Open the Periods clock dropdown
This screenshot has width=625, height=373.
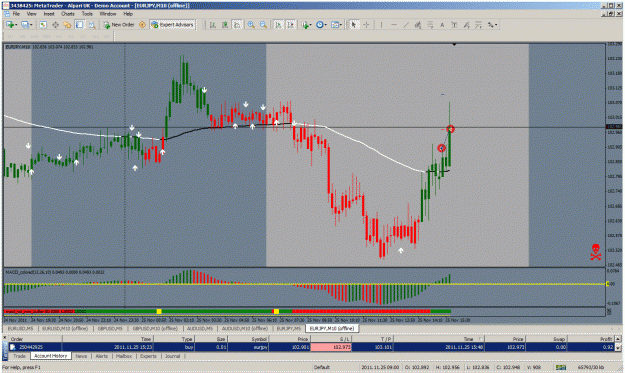(321, 25)
